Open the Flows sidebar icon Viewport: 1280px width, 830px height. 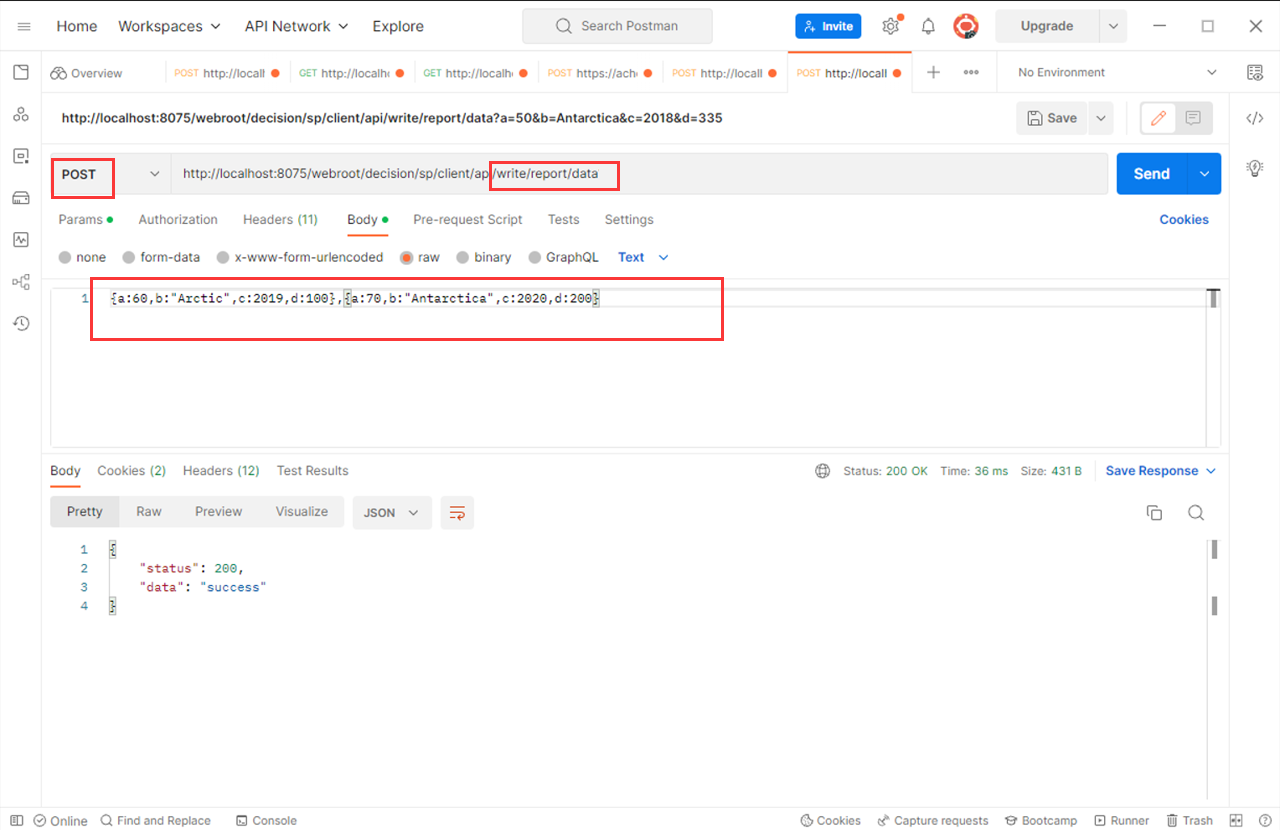[x=20, y=282]
